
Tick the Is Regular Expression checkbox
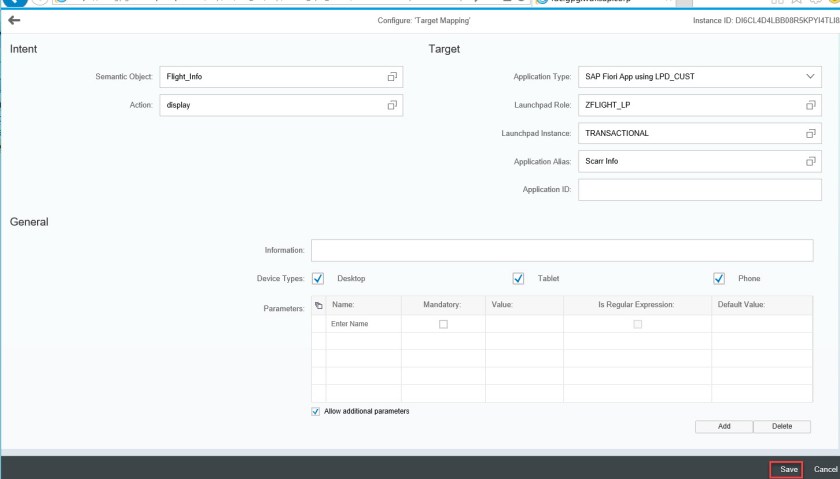click(638, 324)
